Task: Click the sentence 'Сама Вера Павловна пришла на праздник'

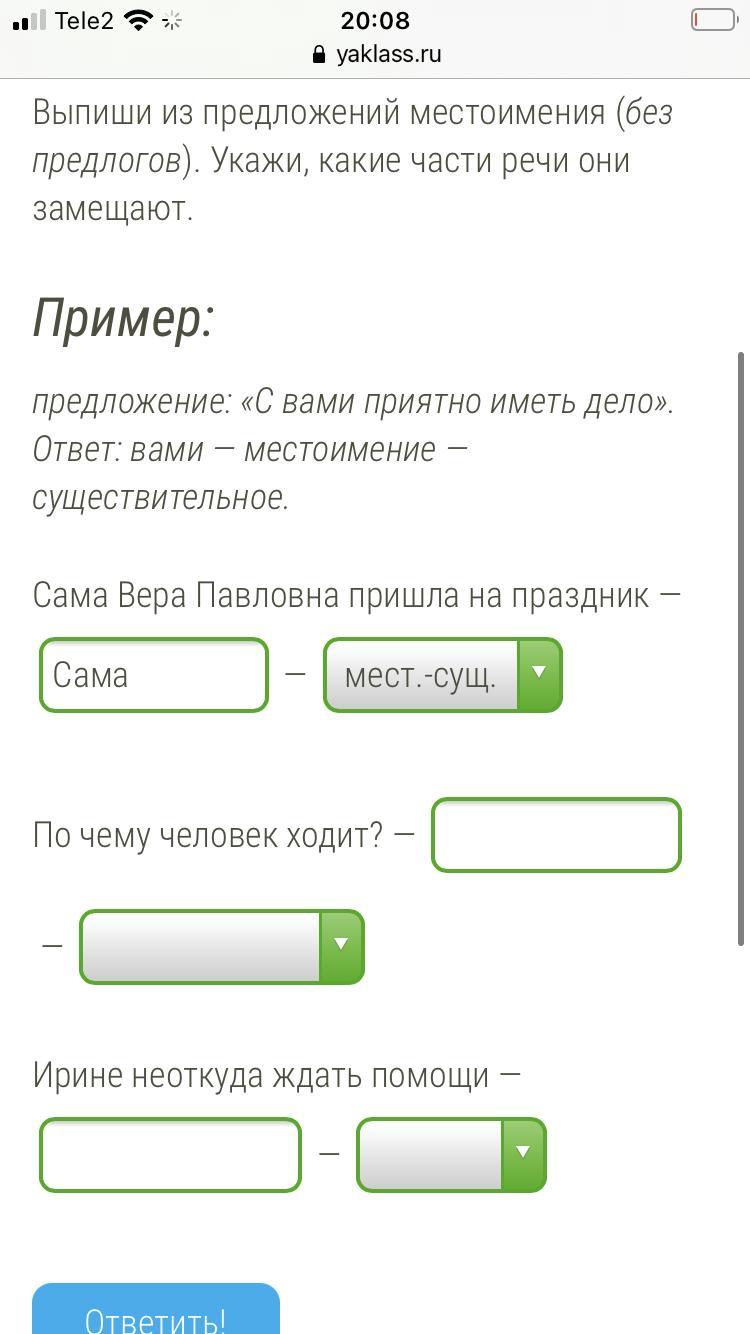Action: (x=342, y=596)
